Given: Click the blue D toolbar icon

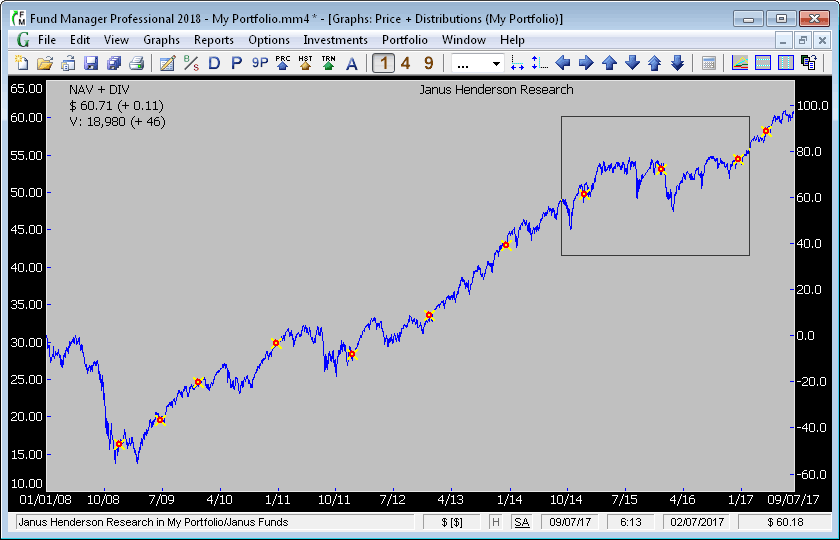Looking at the screenshot, I should (214, 63).
